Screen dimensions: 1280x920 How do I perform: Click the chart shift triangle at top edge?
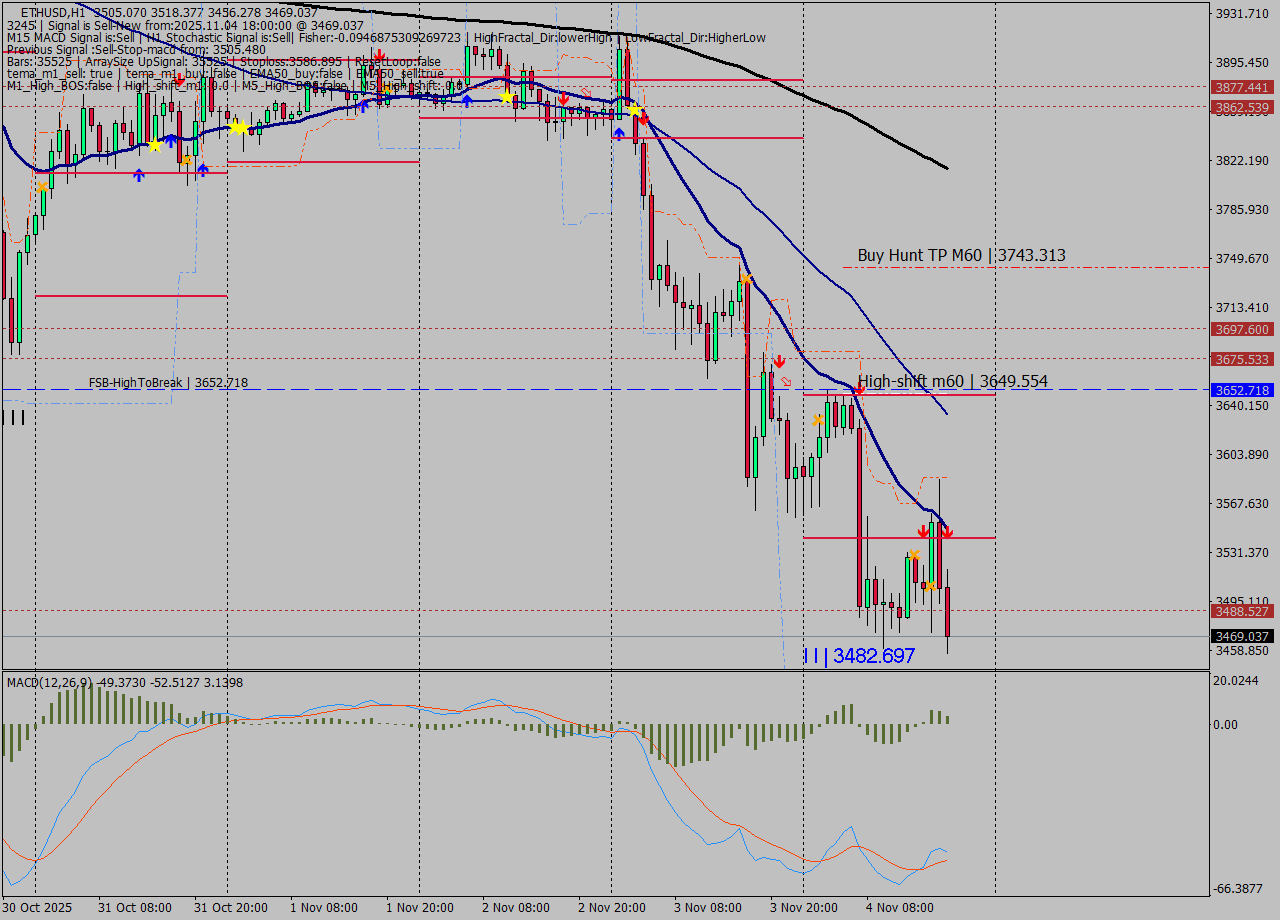tap(995, 6)
